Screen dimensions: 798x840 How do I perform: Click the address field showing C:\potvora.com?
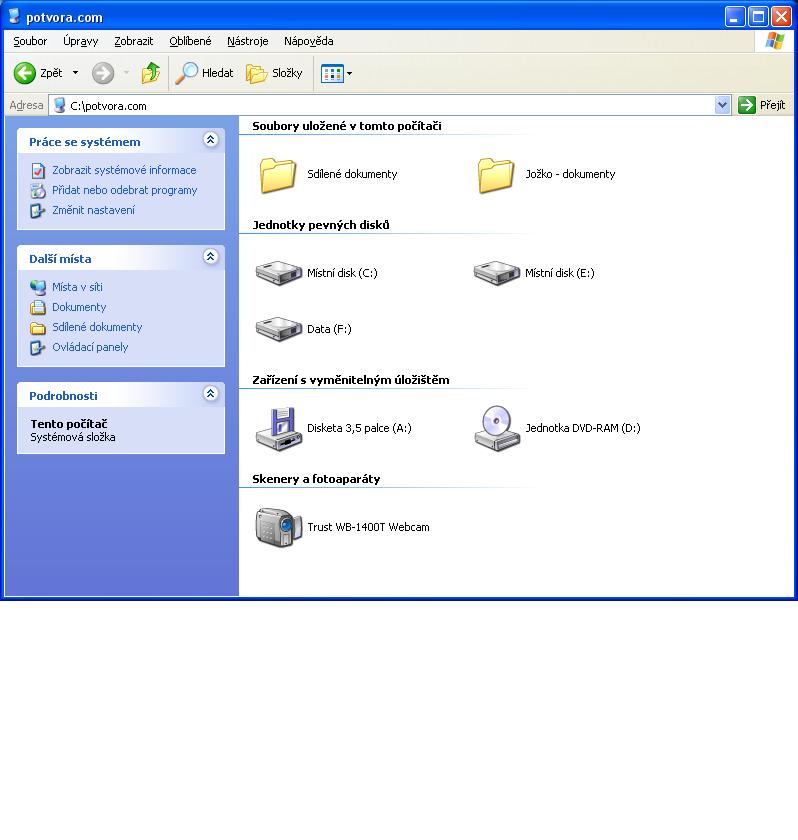pos(390,105)
